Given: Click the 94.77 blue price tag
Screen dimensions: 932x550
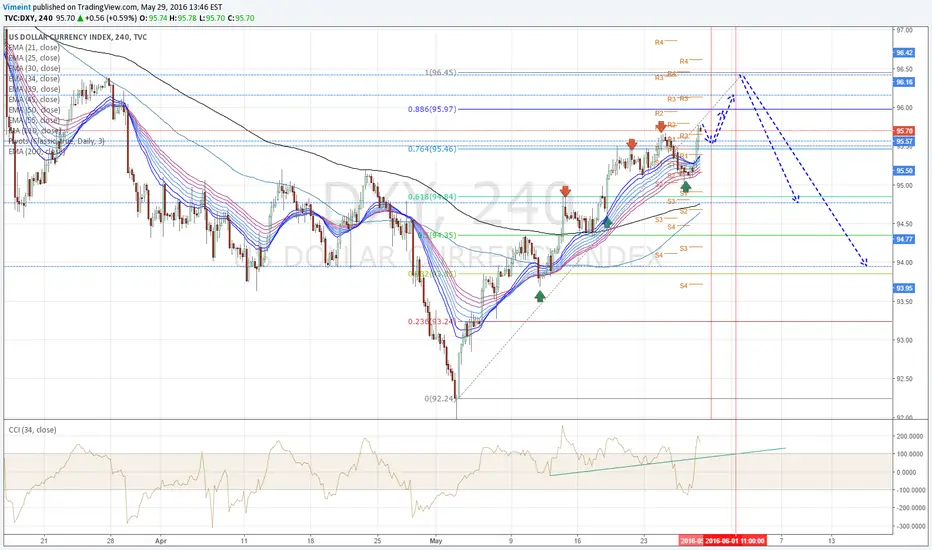Looking at the screenshot, I should coord(904,239).
